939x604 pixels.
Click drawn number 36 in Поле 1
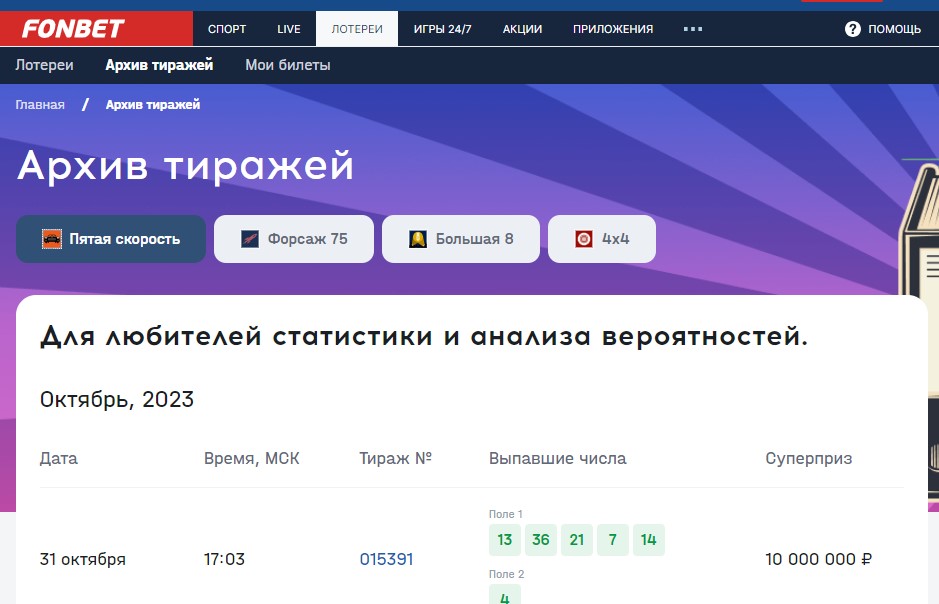[x=541, y=540]
